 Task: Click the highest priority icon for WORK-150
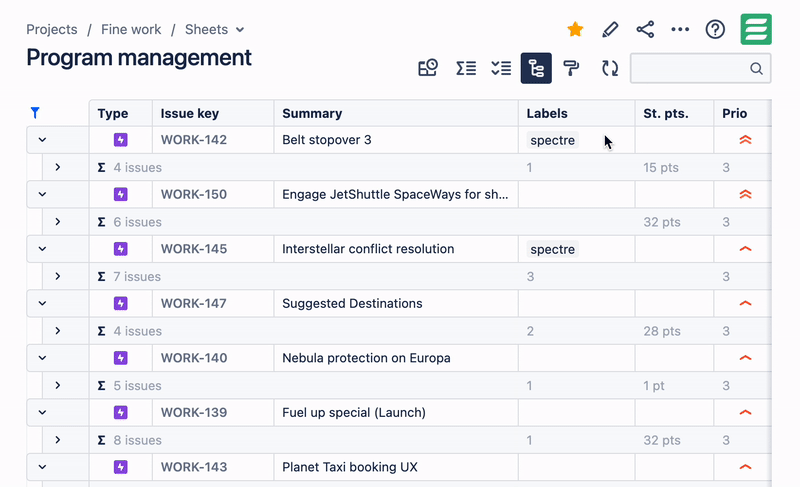click(745, 194)
